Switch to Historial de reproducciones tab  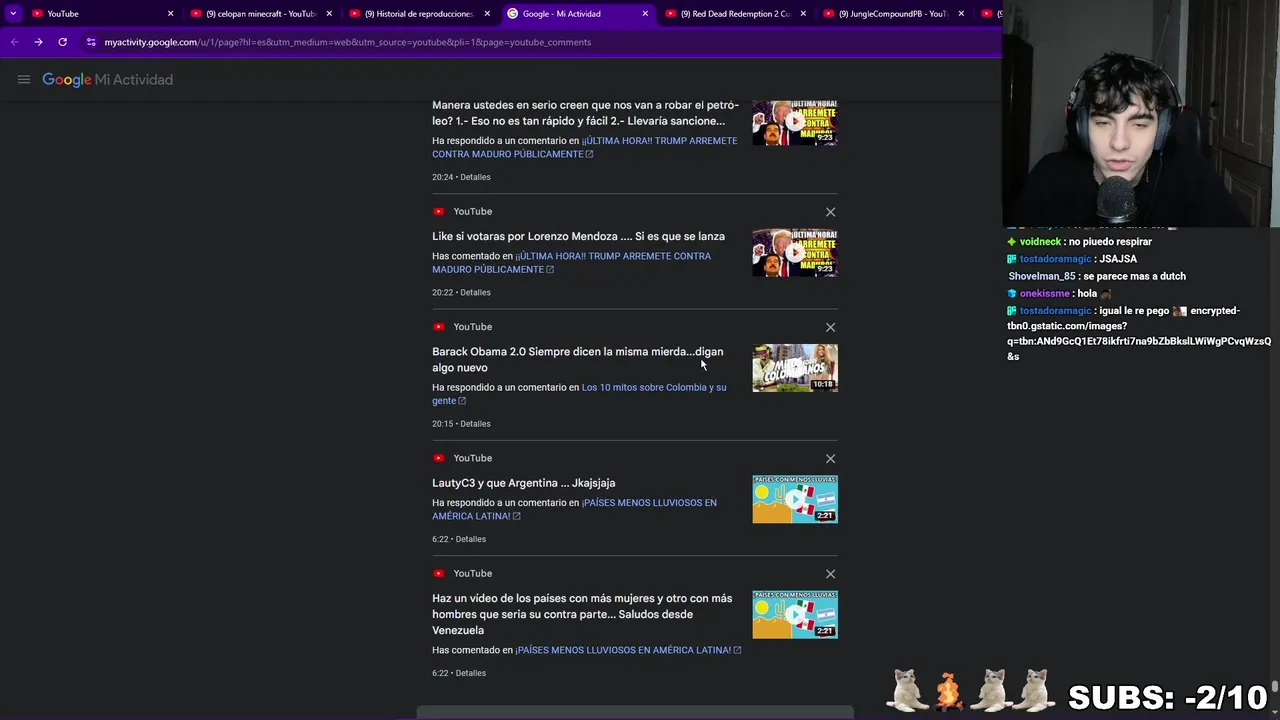(418, 14)
